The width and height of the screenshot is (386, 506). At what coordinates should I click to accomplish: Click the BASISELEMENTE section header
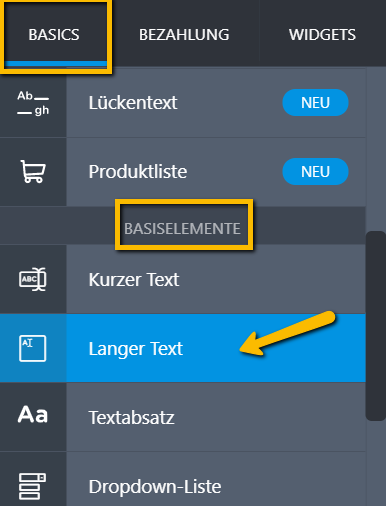(x=182, y=229)
